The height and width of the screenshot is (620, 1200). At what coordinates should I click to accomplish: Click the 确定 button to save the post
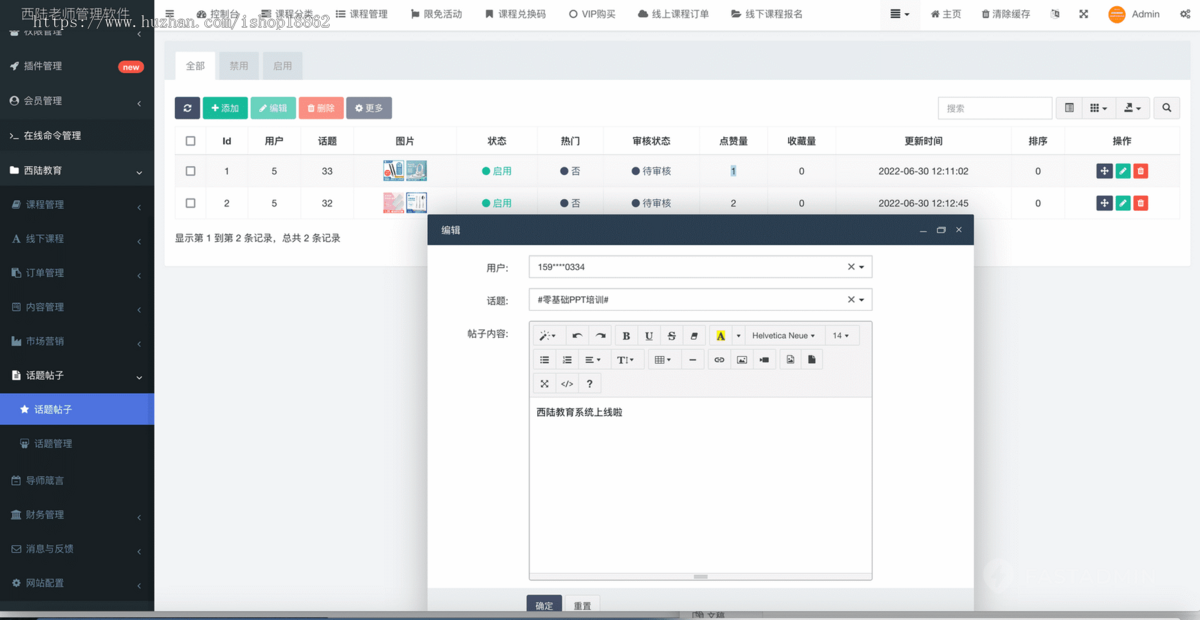coord(543,604)
